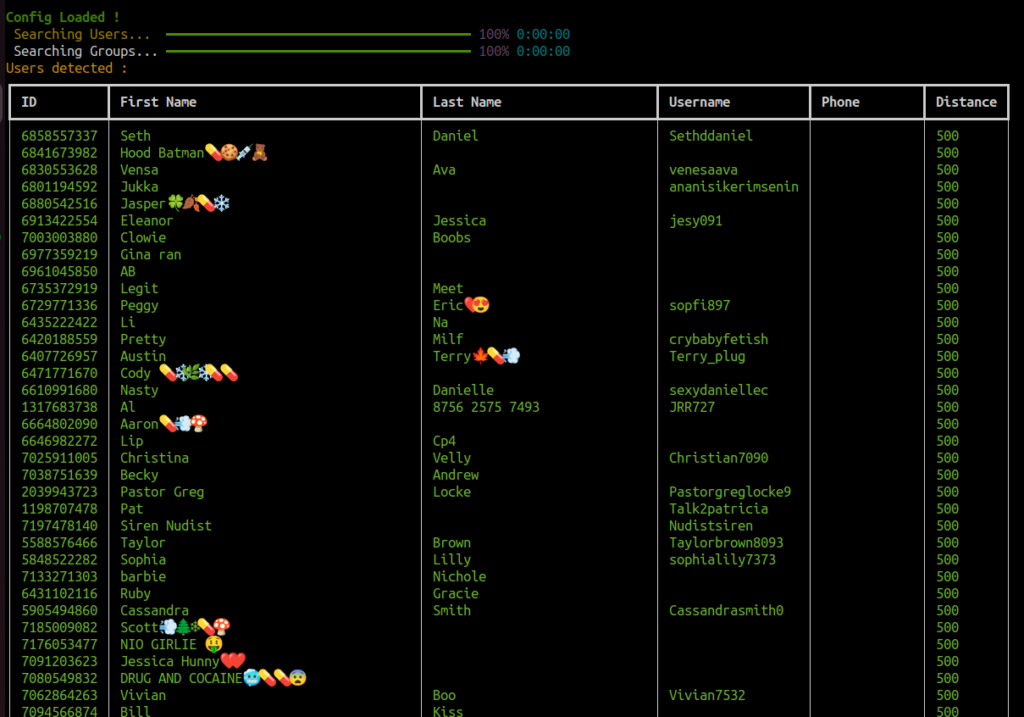Click distance 500 in Seth's row

pos(947,136)
